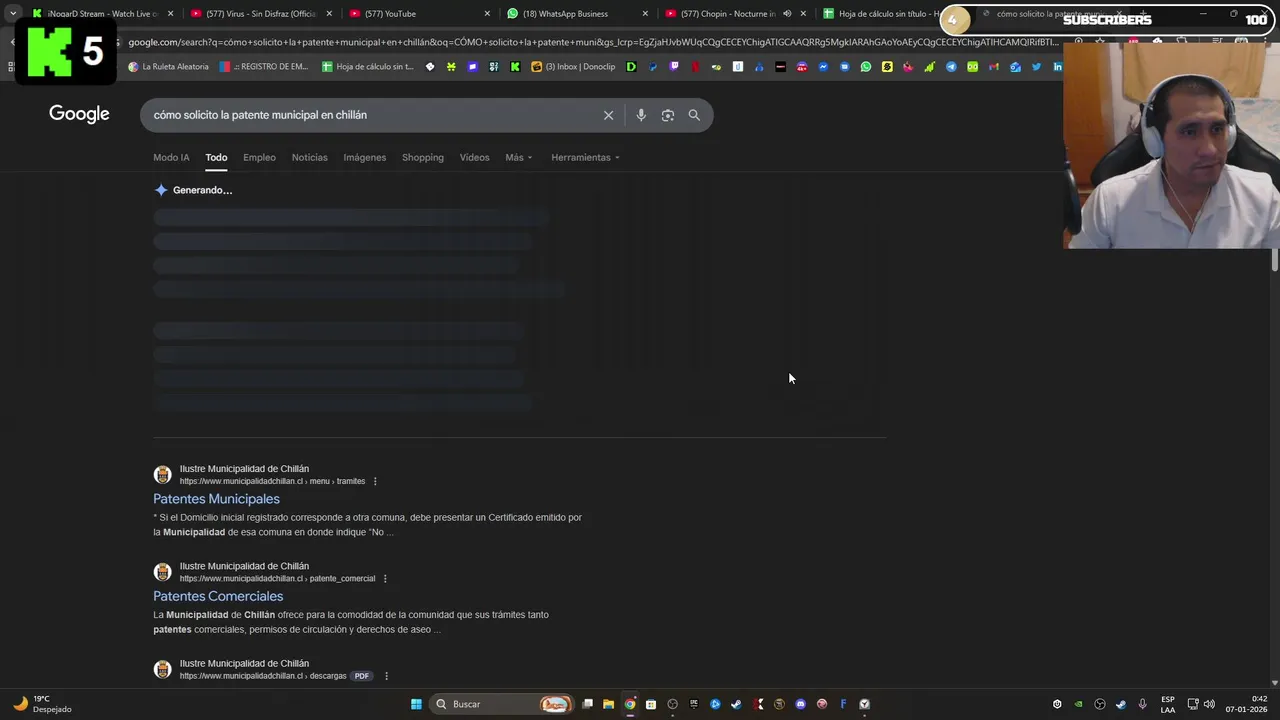
Task: Open options menu for descargas PDF result
Action: tap(386, 676)
